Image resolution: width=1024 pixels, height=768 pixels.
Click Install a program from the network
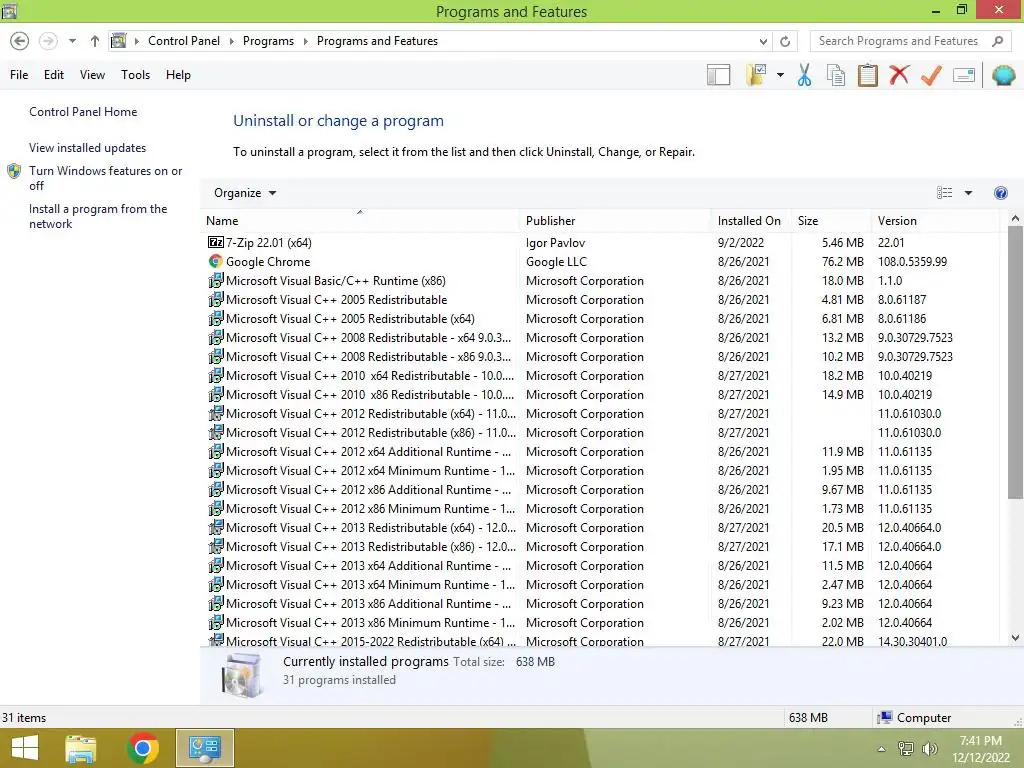pyautogui.click(x=98, y=216)
